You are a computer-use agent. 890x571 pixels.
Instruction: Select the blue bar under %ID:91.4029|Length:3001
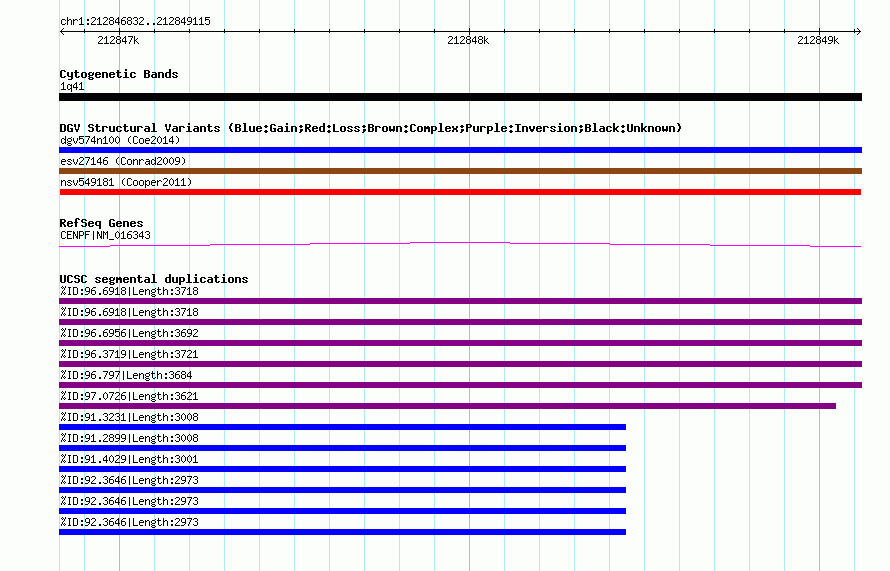point(342,469)
